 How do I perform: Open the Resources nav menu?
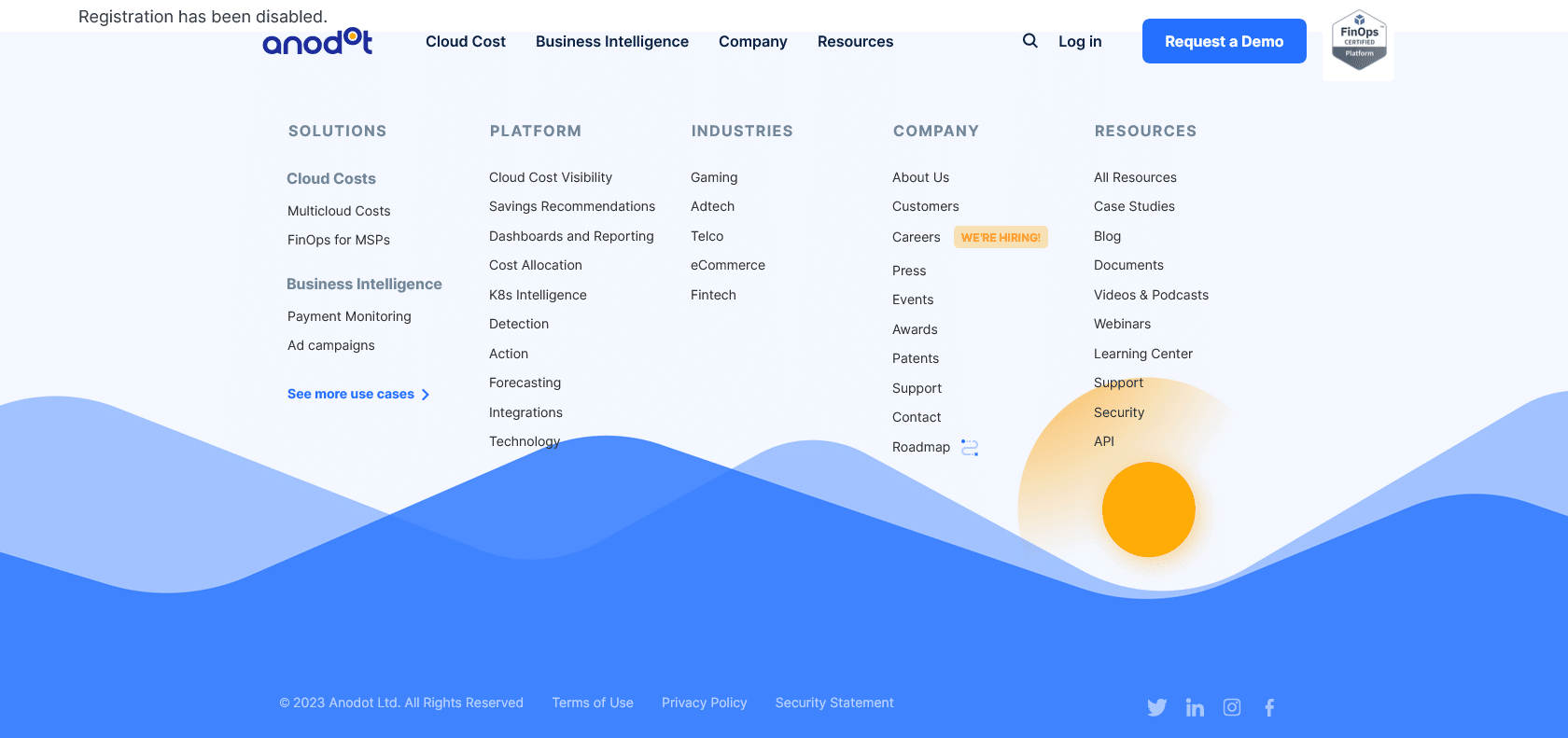click(855, 41)
